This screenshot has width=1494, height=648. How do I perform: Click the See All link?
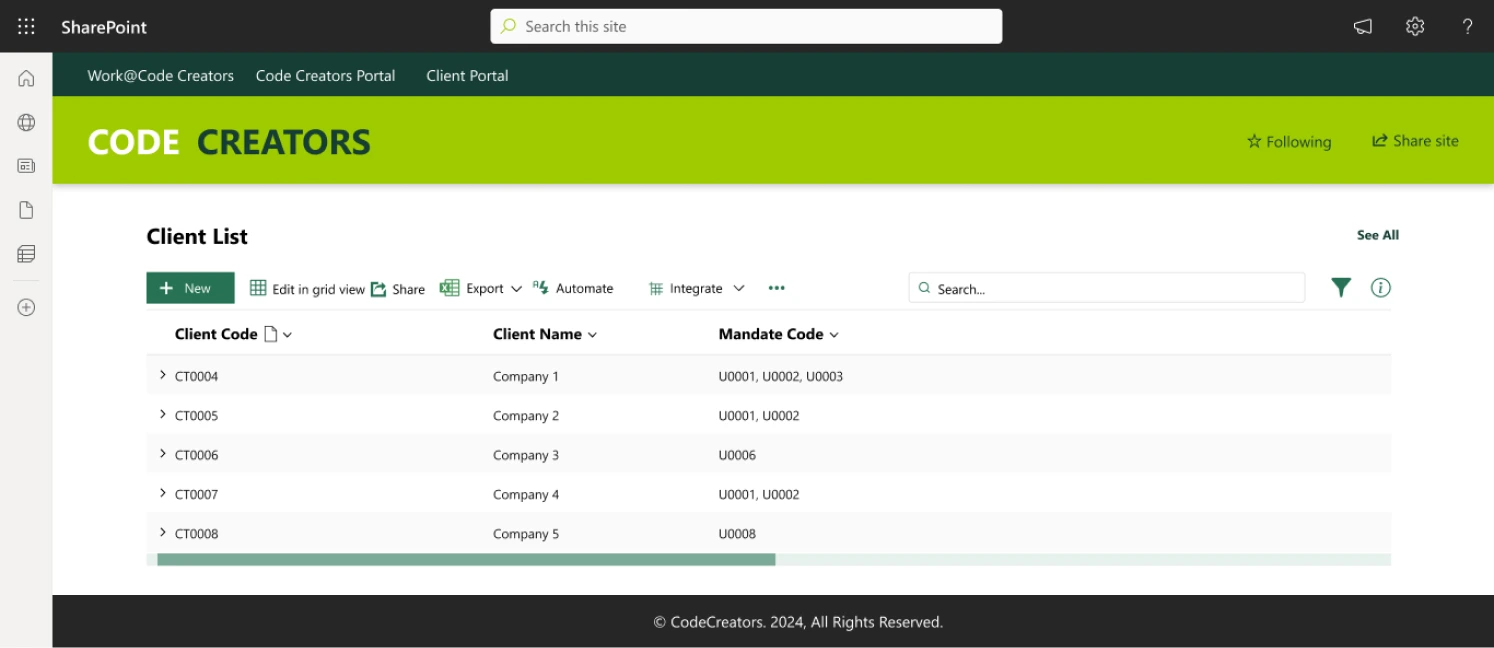point(1377,235)
